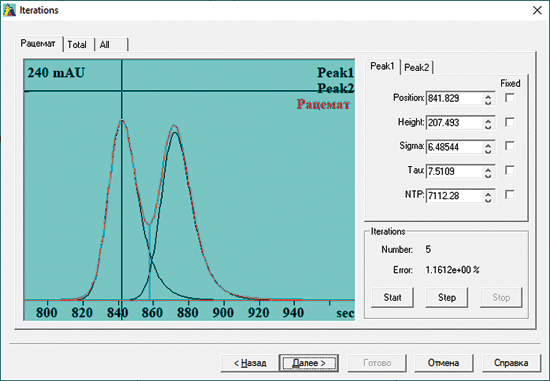Image resolution: width=550 pixels, height=381 pixels.
Task: Increase NTP with the up arrow
Action: tap(488, 193)
